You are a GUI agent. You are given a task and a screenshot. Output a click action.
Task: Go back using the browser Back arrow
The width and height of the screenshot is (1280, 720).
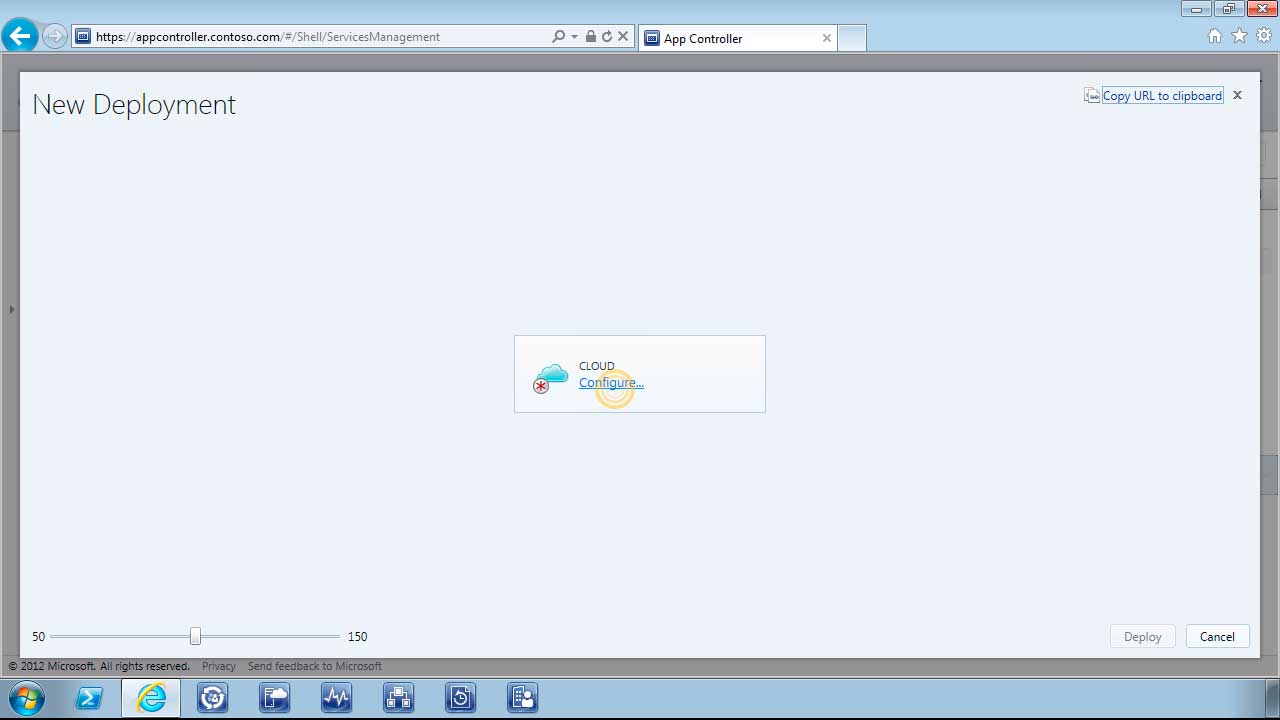[x=20, y=36]
